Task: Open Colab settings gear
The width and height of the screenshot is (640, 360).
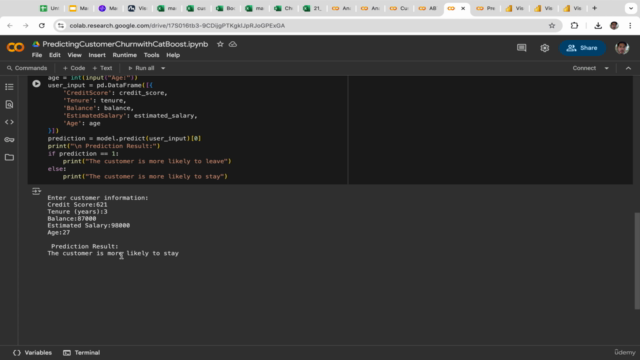Action: coord(544,48)
